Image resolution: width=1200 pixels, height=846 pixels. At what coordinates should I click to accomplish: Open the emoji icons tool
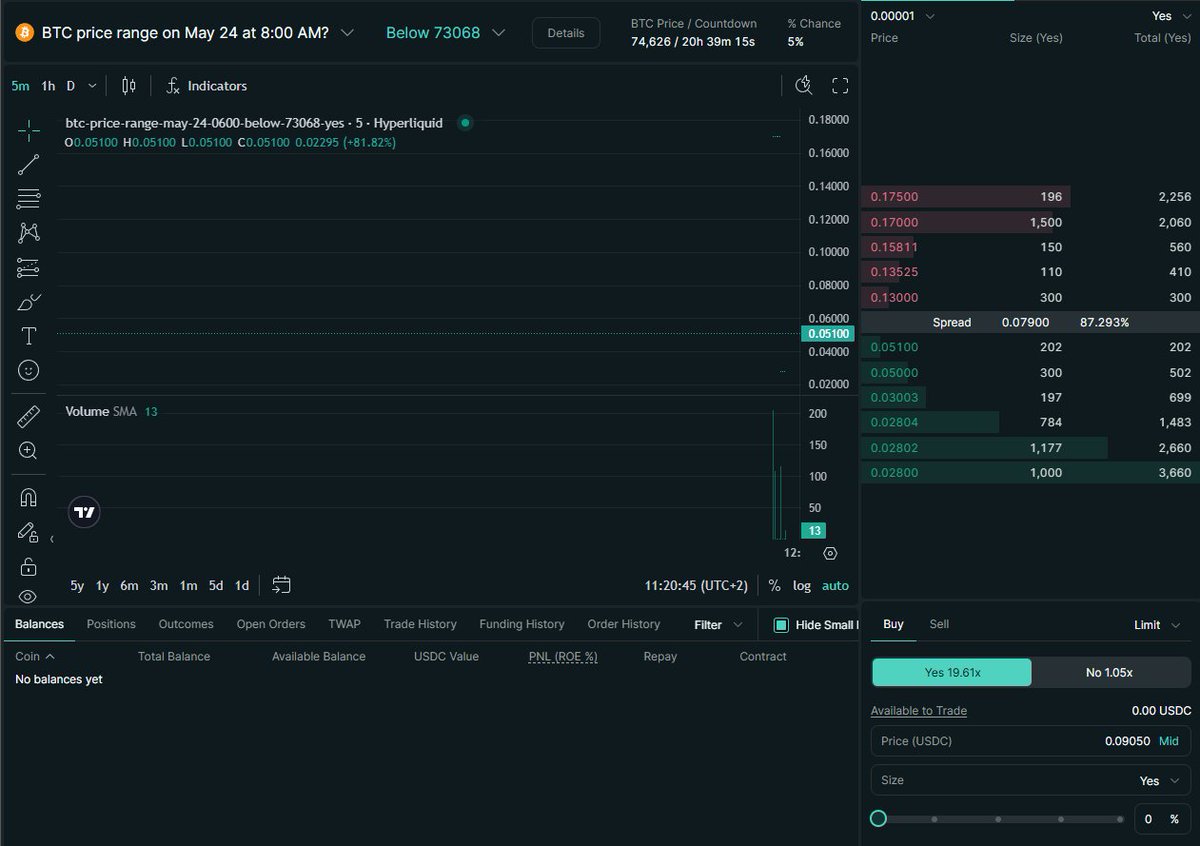click(x=29, y=370)
